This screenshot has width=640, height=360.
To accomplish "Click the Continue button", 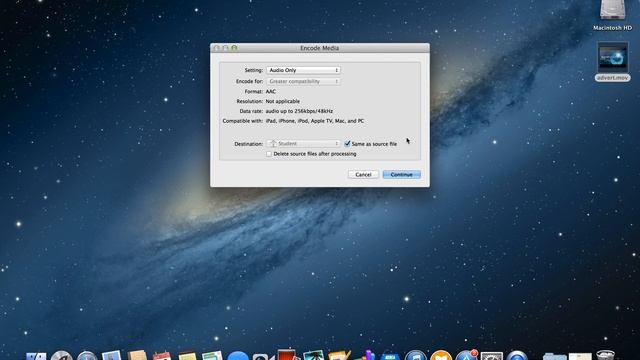I will click(402, 175).
